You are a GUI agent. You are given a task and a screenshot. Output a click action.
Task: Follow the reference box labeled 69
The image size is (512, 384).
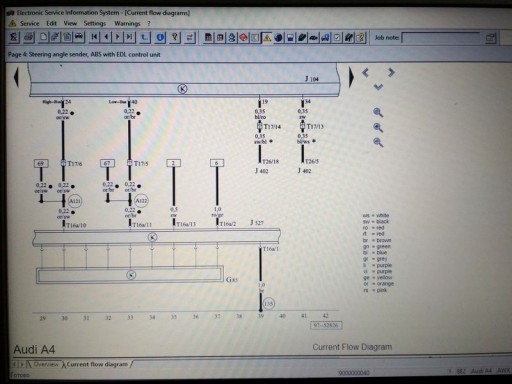tap(41, 163)
